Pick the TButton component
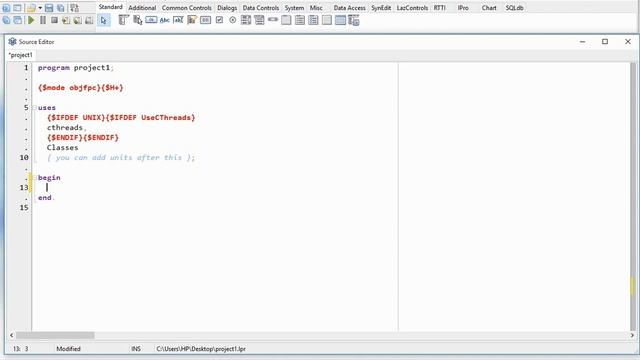 (x=151, y=20)
